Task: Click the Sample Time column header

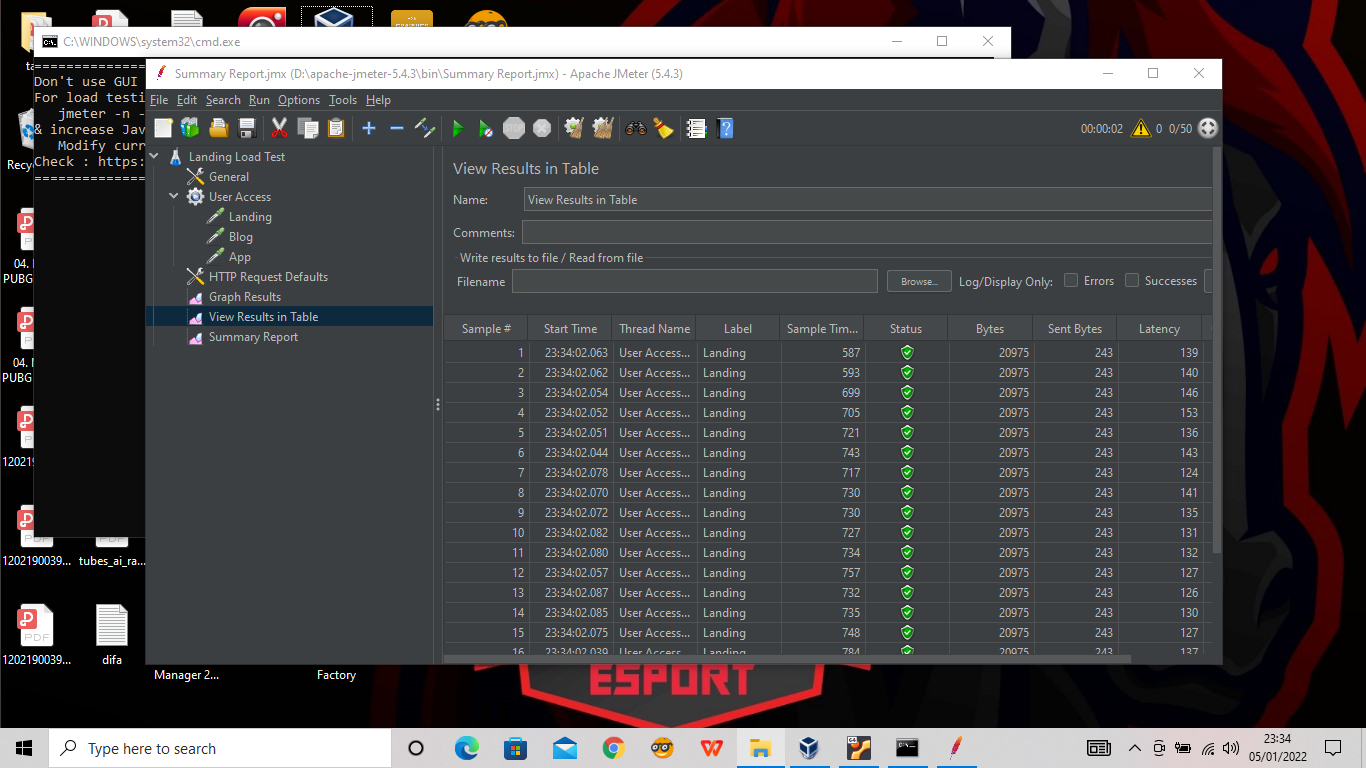Action: (822, 329)
